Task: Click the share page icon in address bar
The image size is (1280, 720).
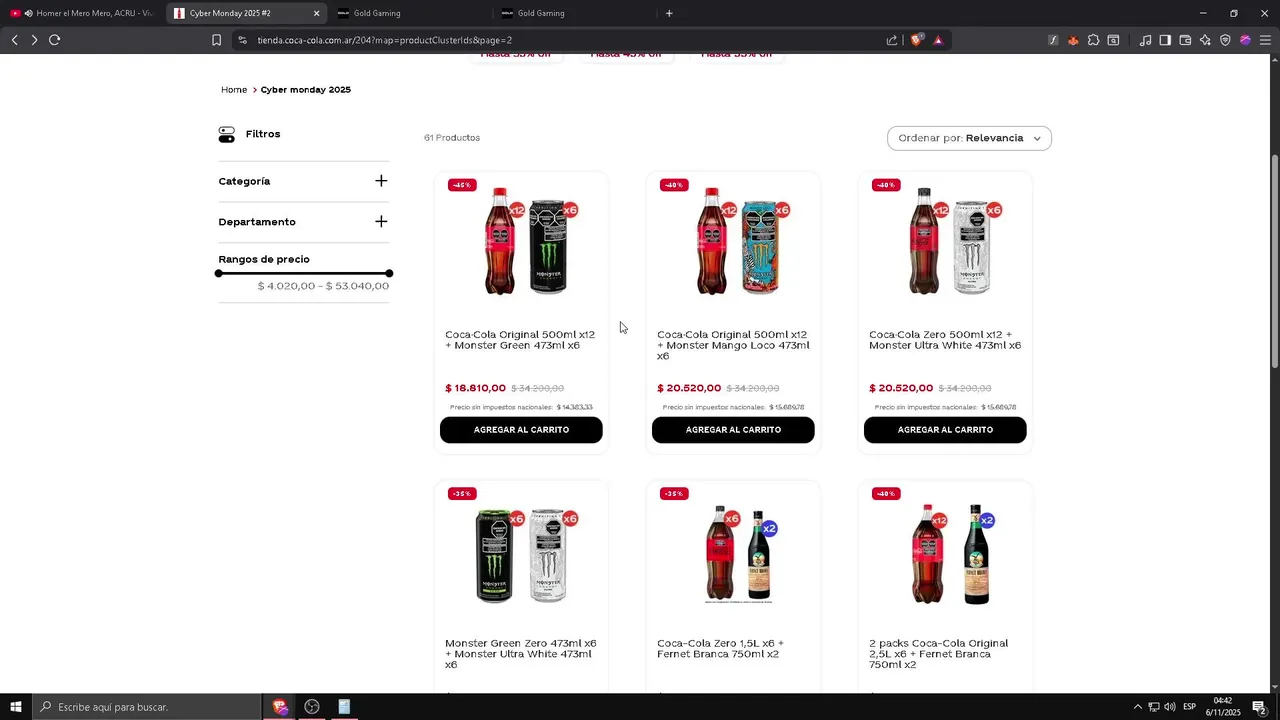Action: tap(892, 40)
